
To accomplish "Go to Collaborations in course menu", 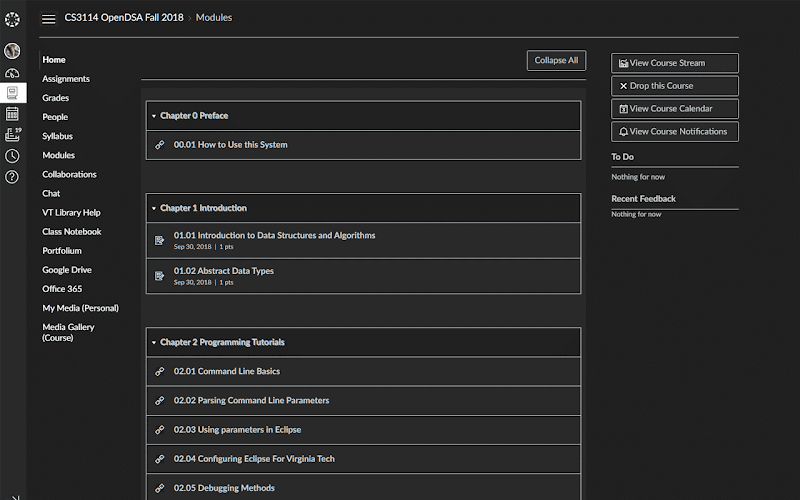I will pos(69,174).
